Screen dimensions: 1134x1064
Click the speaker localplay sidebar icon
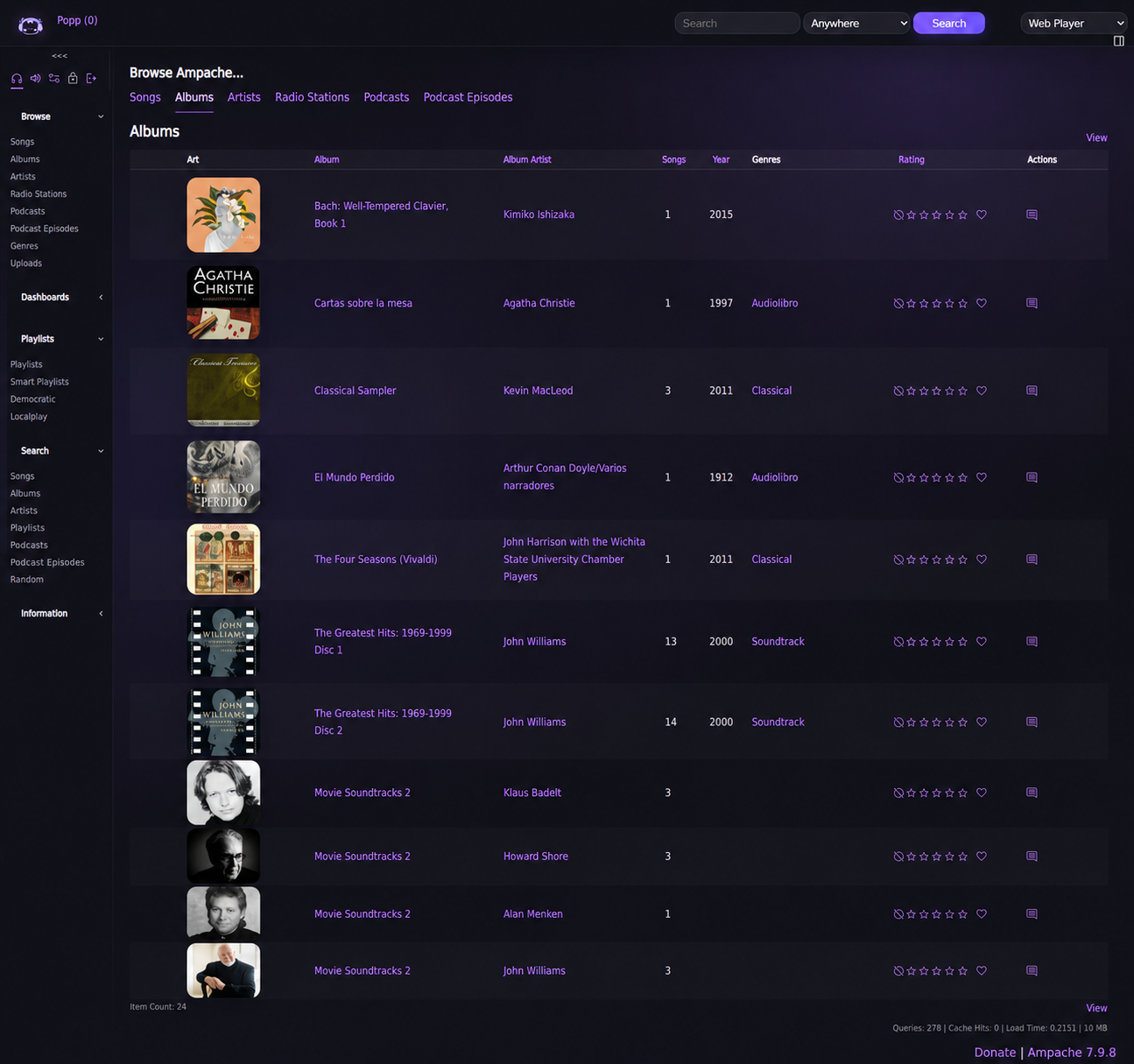(35, 79)
